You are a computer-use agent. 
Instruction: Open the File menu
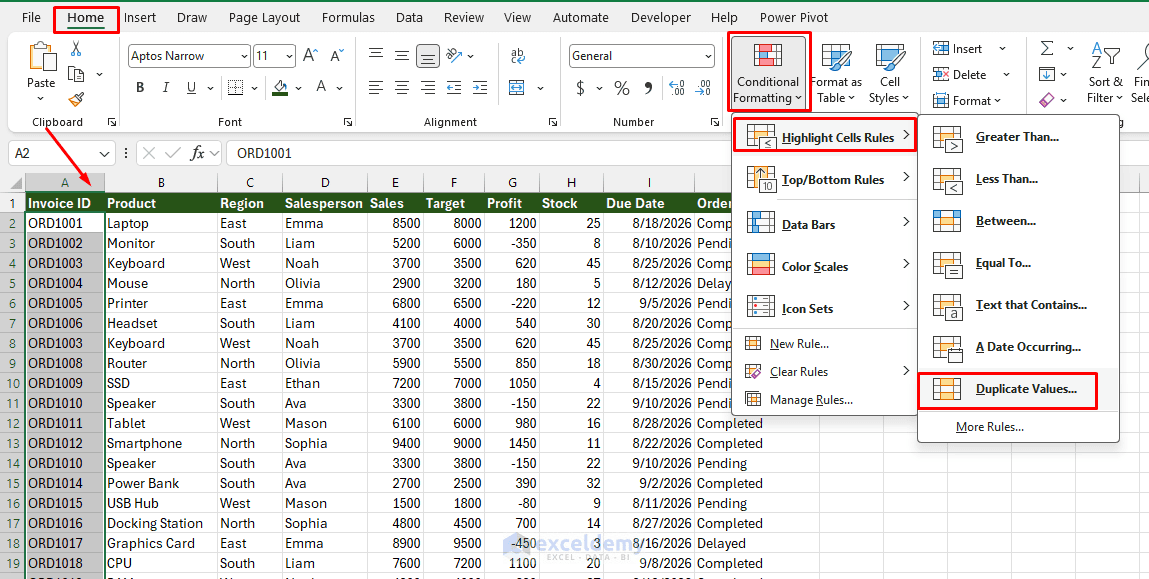tap(32, 18)
